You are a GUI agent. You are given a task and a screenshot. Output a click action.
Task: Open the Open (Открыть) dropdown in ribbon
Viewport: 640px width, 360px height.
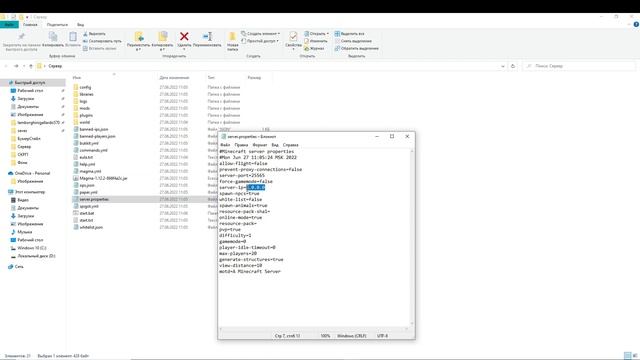pos(316,33)
